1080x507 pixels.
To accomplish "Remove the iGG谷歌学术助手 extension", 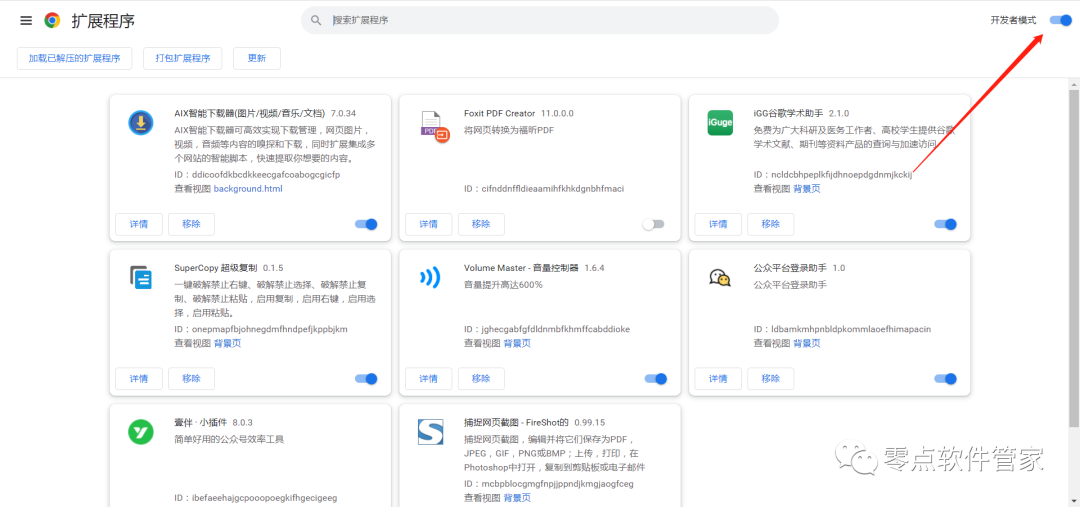I will (771, 224).
